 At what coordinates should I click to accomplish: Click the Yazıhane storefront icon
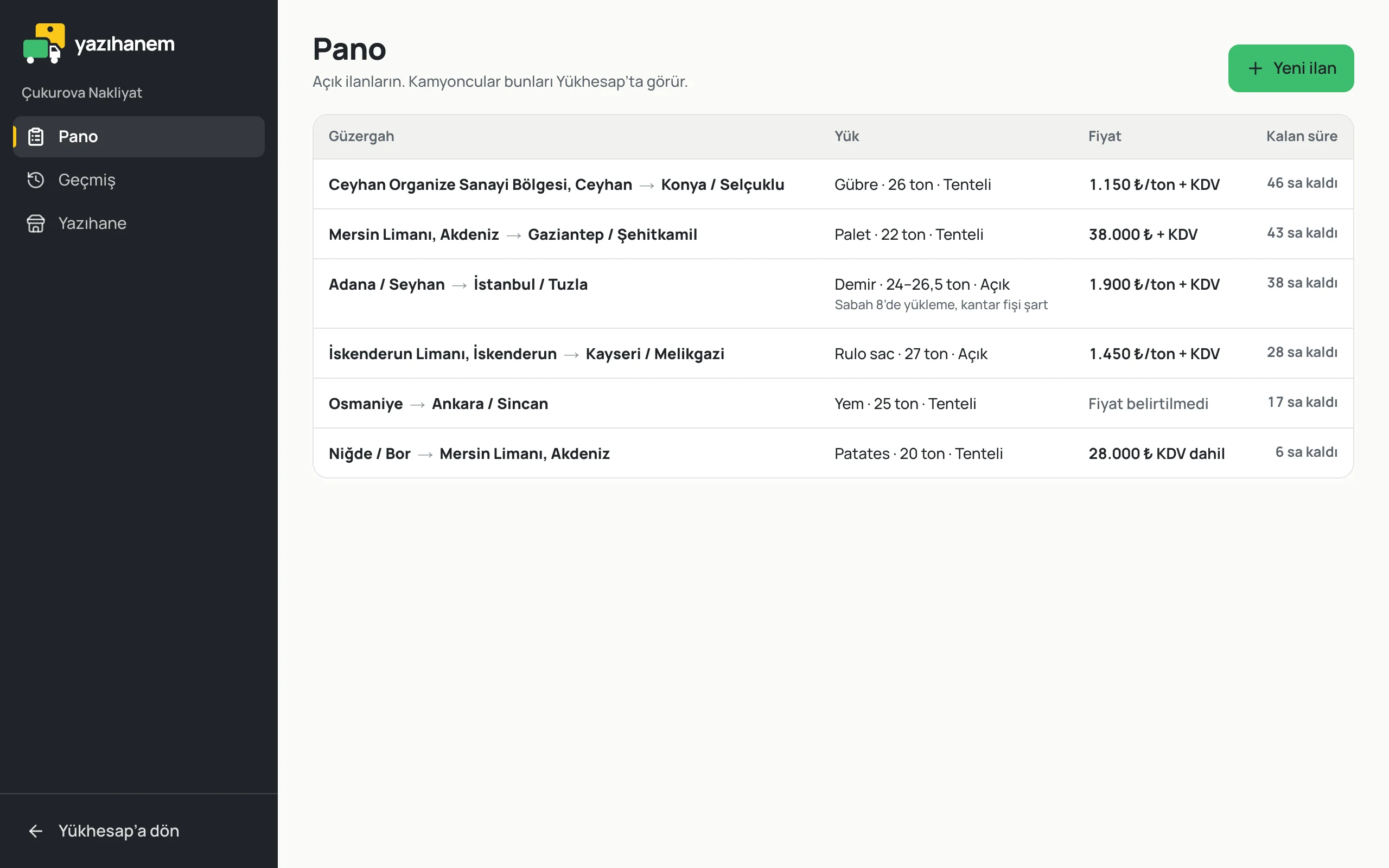(x=36, y=224)
